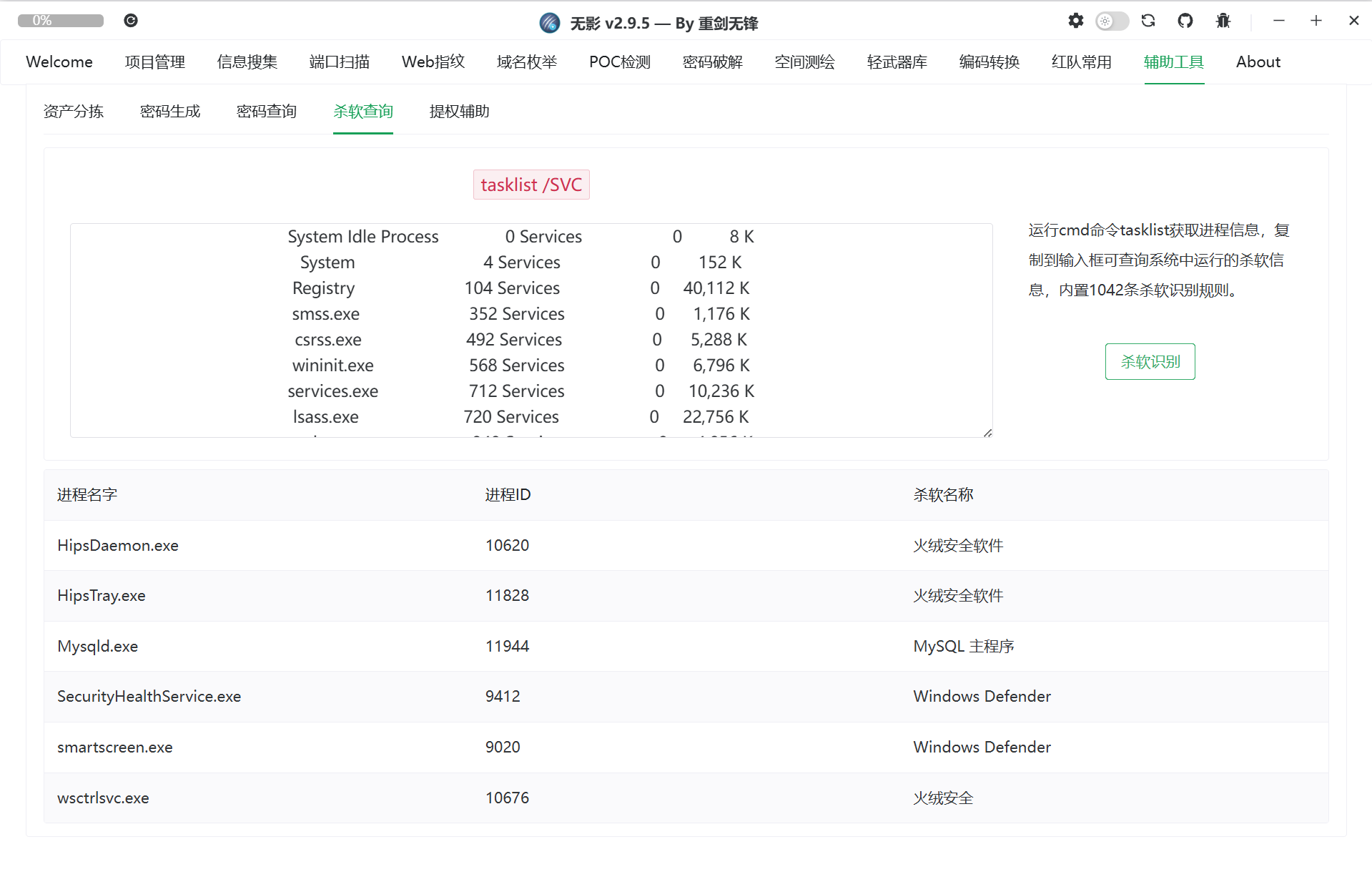Click the bug report icon
Viewport: 1372px width, 887px height.
[x=1223, y=21]
